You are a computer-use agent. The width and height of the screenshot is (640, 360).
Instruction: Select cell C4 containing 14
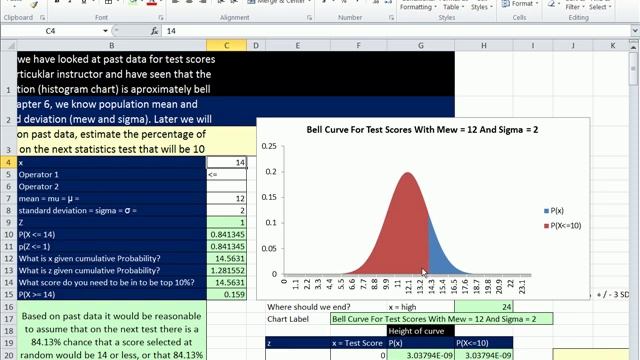pos(227,162)
